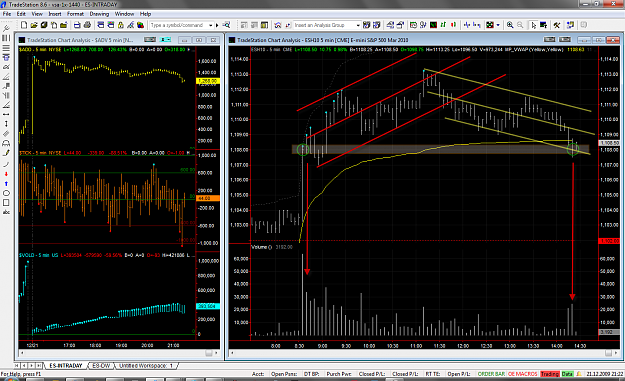Click the $ADV chart horizontal scrollbar
The height and width of the screenshot is (381, 625).
pos(119,353)
